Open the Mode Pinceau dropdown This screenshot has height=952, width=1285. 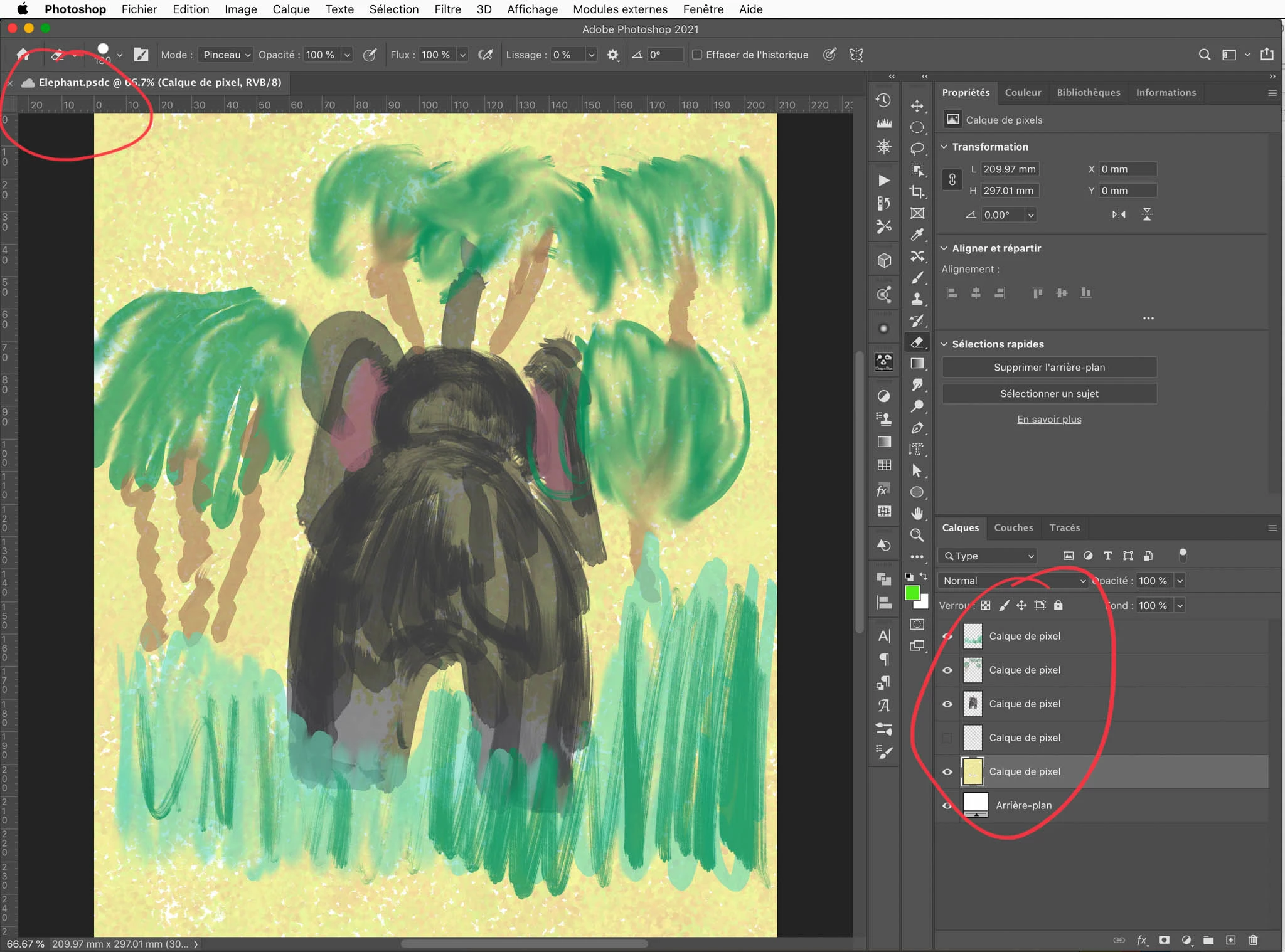point(227,55)
